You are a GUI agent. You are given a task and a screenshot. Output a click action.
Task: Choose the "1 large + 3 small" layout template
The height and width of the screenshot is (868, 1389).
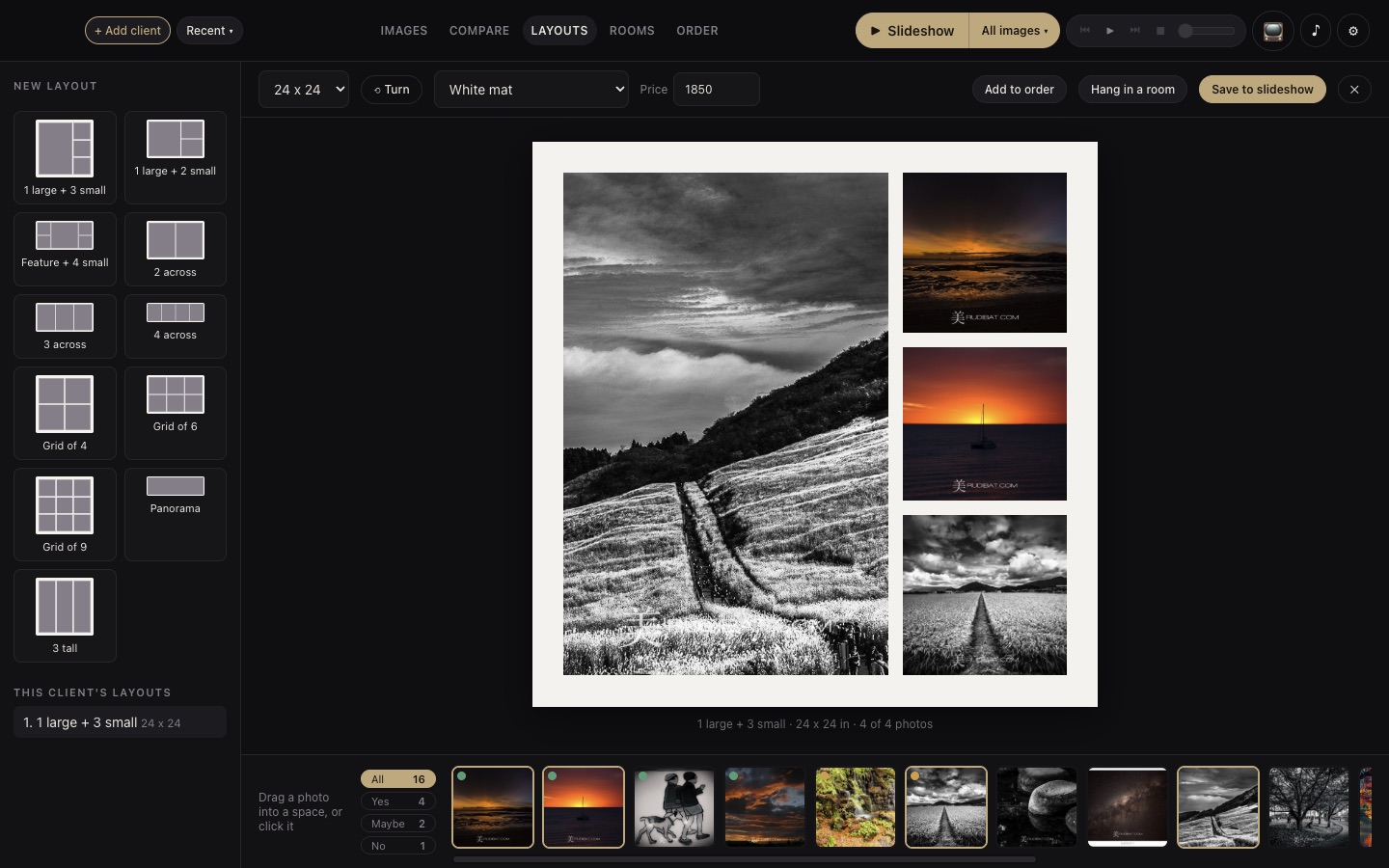click(65, 157)
